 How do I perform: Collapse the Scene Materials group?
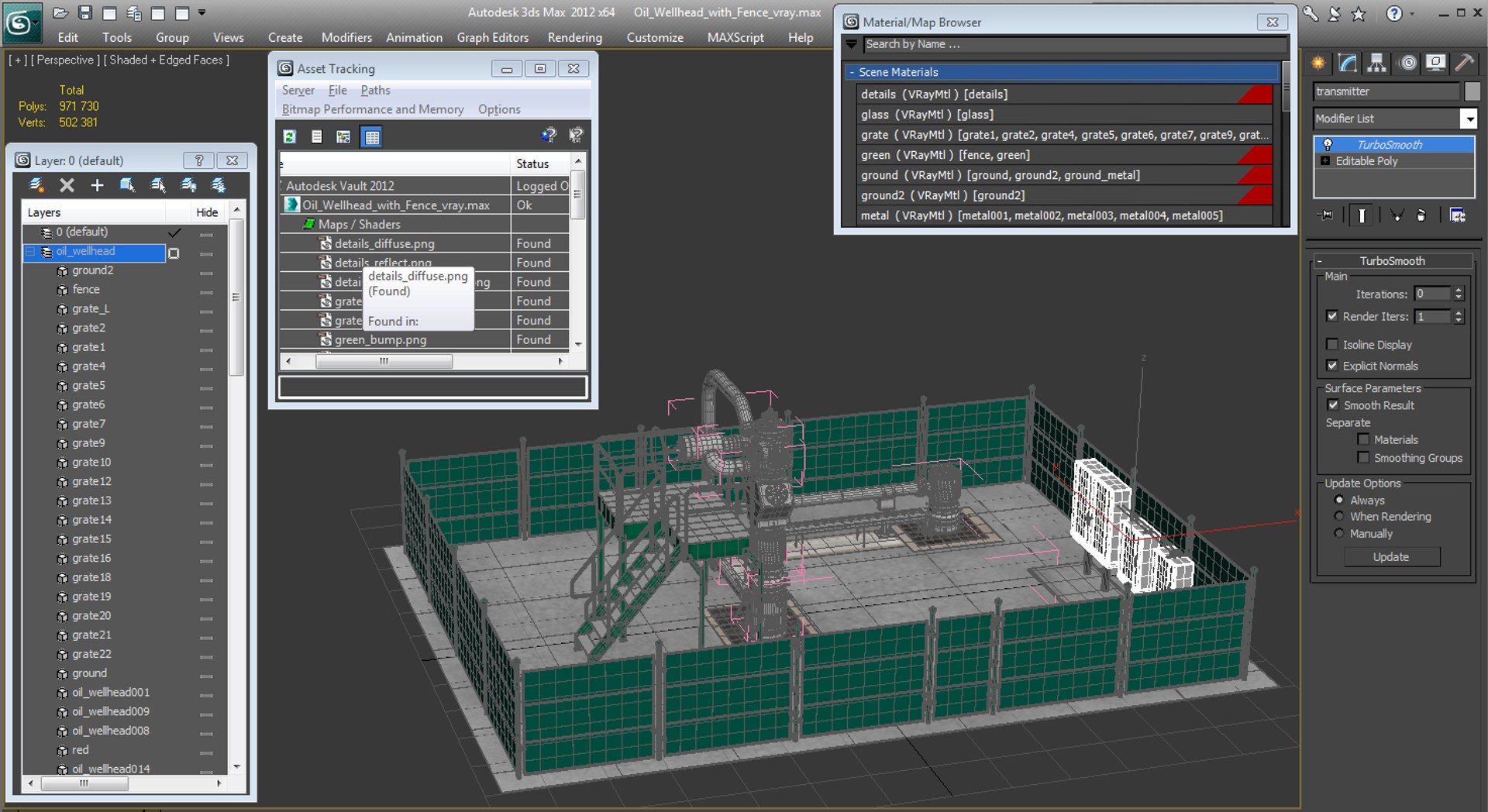coord(852,72)
